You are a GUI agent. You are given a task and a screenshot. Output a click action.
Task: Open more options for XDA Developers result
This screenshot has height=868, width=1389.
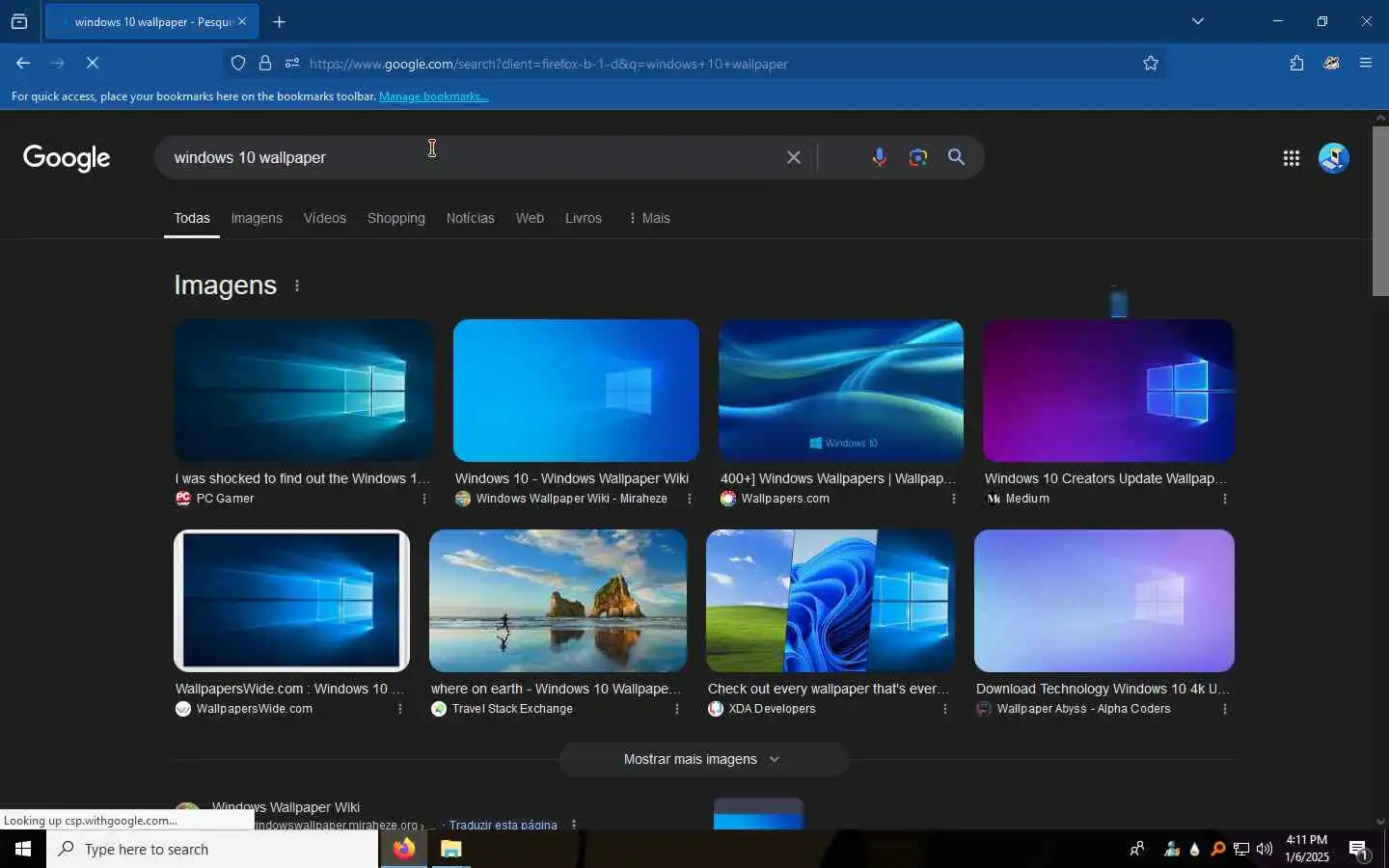point(945,709)
